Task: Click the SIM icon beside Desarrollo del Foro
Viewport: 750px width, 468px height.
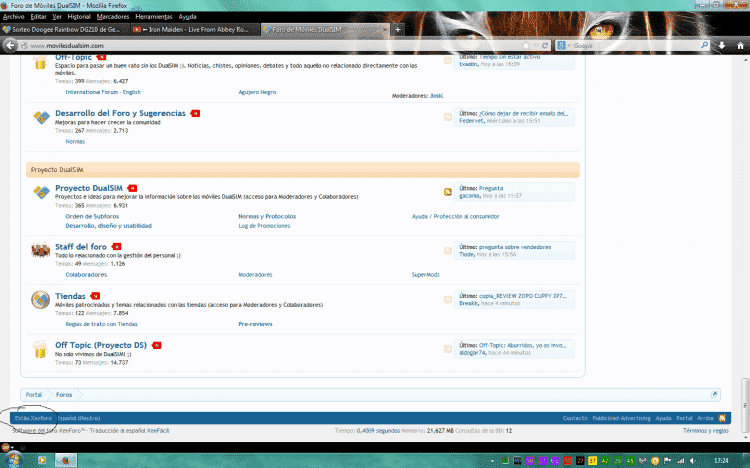Action: [x=41, y=117]
